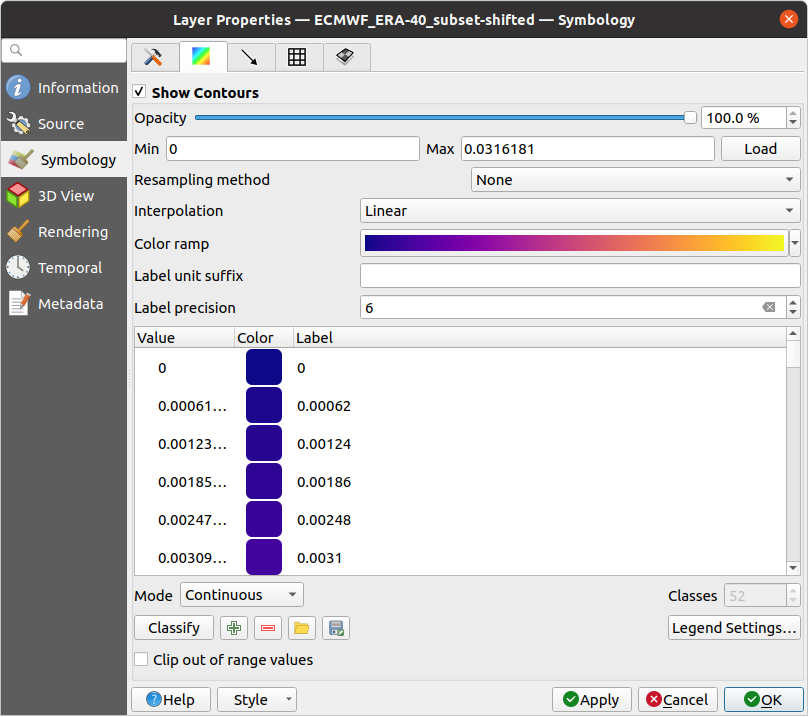
Task: Open the Mode dropdown showing Continuous
Action: coord(242,595)
